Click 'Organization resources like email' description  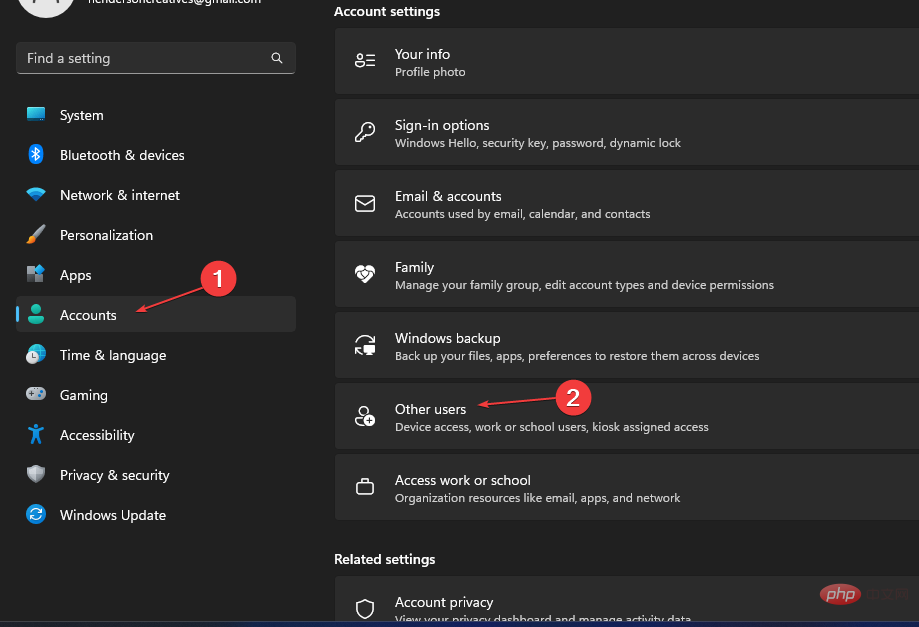tap(537, 497)
